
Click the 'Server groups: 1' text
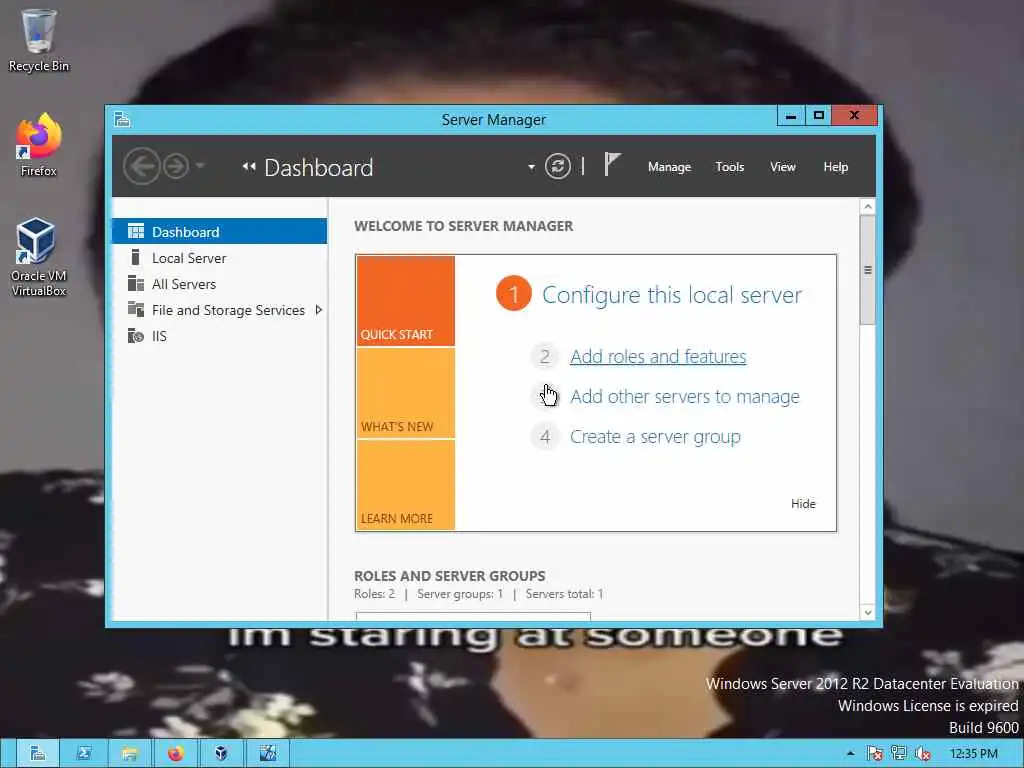(x=460, y=594)
